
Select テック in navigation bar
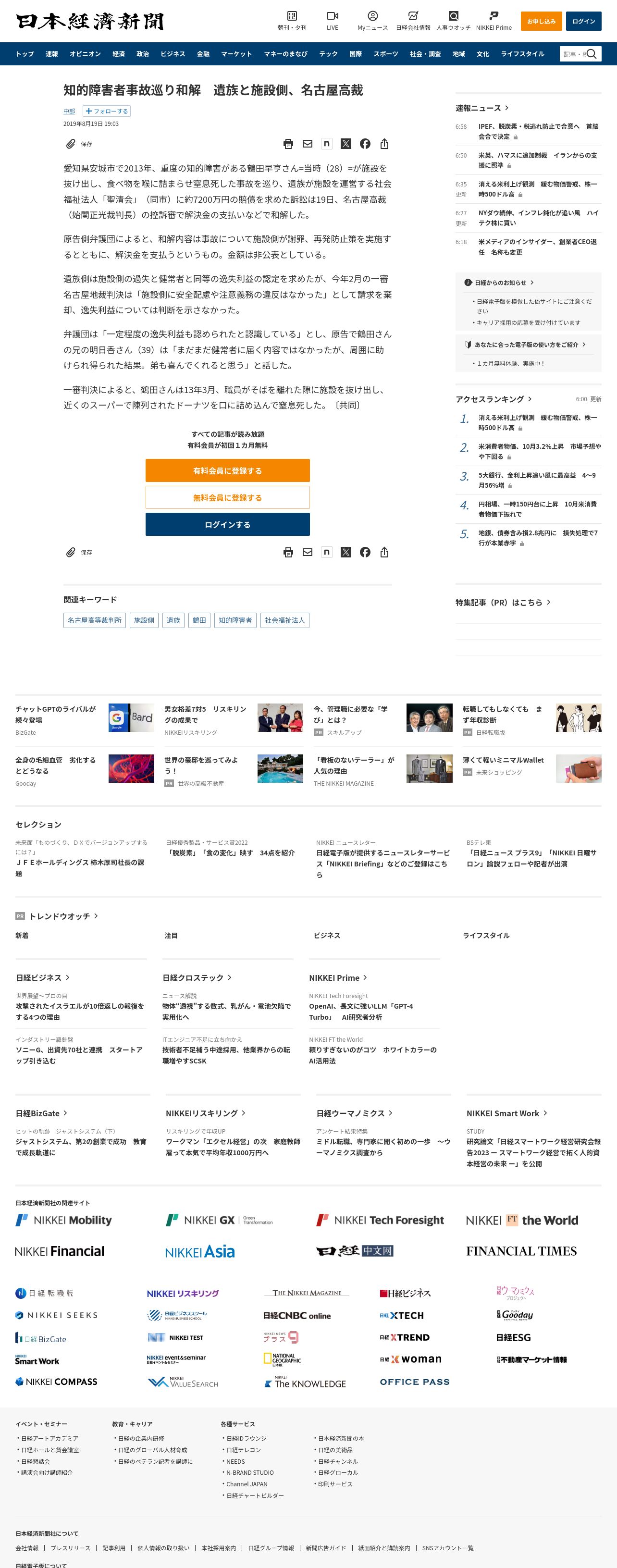329,53
